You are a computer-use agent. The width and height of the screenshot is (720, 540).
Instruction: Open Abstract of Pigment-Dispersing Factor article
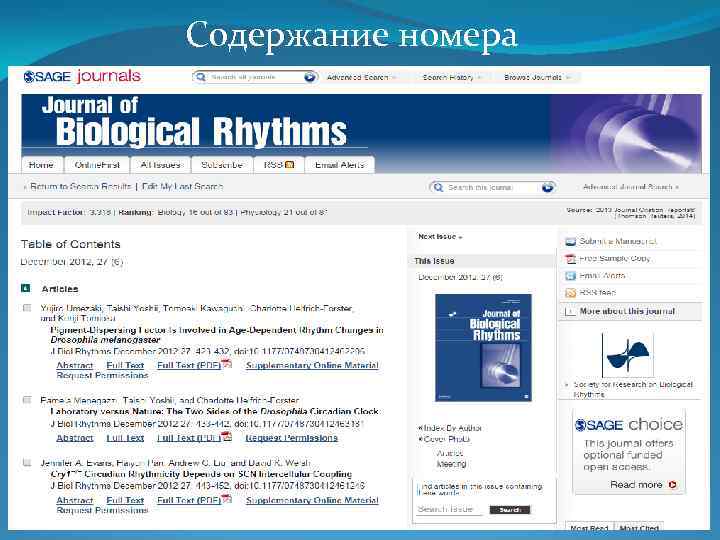tap(75, 365)
